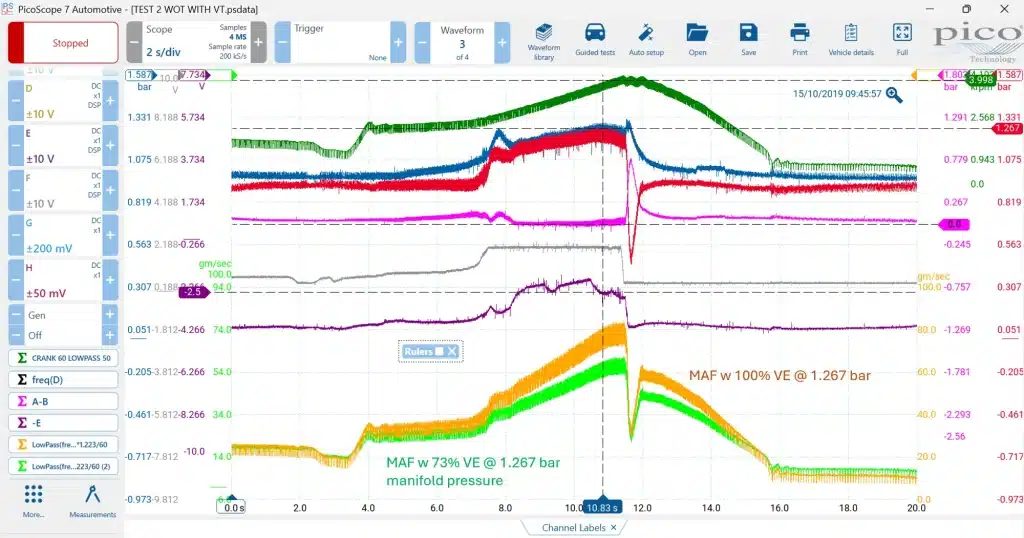Select the MAF w 73% VE annotation
This screenshot has width=1024, height=538.
click(473, 471)
